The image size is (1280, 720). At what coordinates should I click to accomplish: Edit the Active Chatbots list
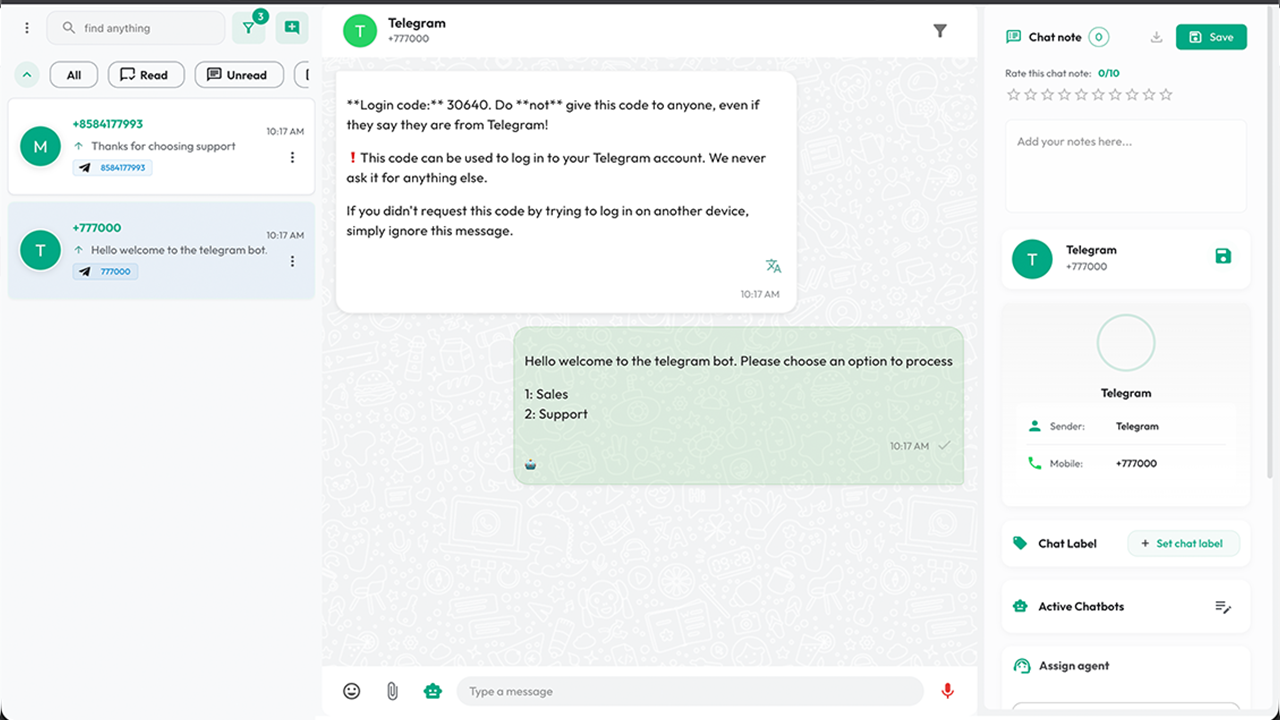click(x=1223, y=607)
